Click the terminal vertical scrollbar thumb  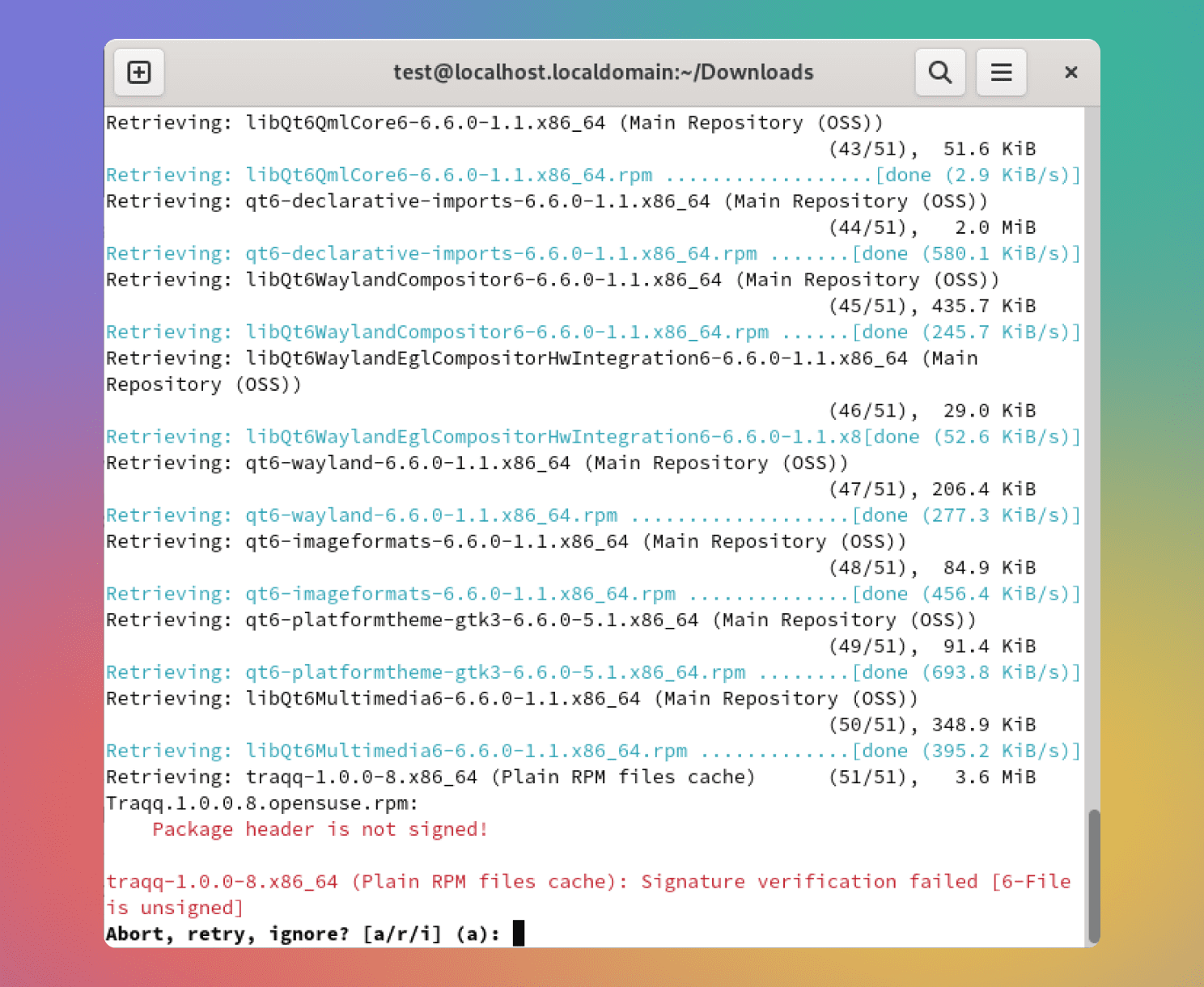click(x=1094, y=876)
